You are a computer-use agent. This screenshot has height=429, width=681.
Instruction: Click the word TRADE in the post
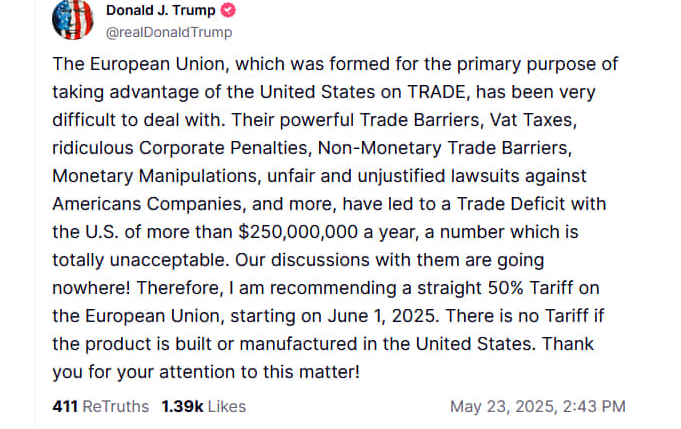(438, 92)
